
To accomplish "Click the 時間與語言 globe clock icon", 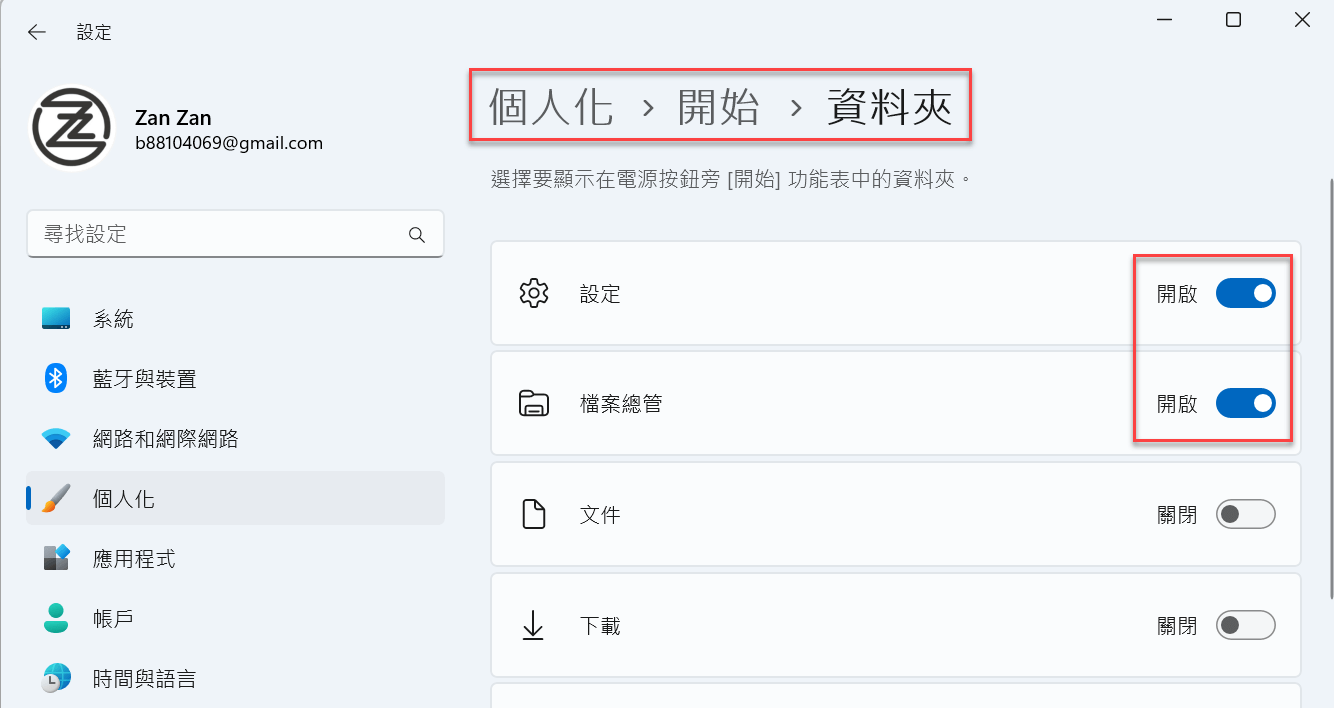I will coord(56,678).
